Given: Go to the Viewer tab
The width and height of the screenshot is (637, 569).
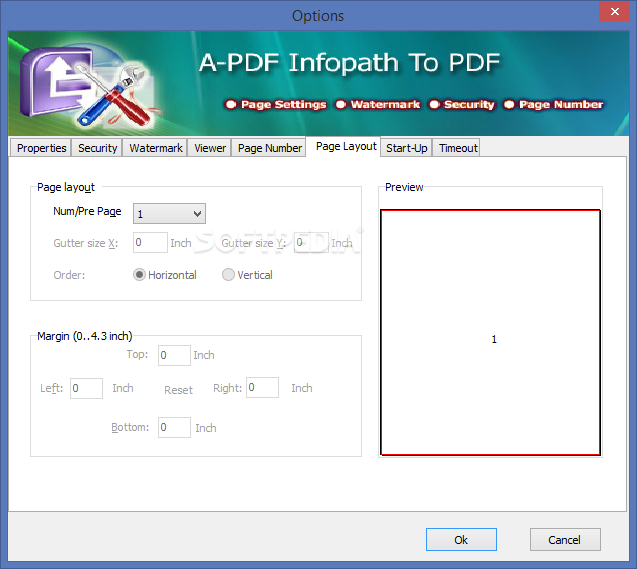Looking at the screenshot, I should pos(210,148).
